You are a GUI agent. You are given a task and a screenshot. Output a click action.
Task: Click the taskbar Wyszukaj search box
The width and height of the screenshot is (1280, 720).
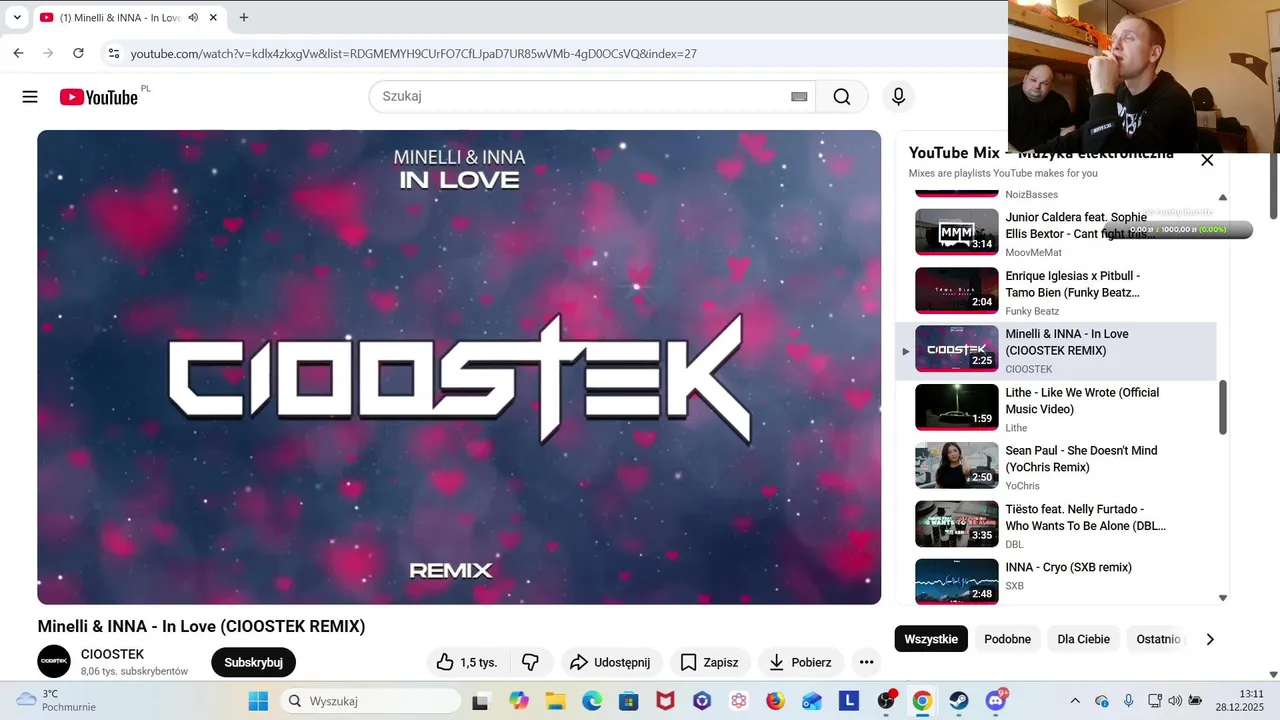370,701
